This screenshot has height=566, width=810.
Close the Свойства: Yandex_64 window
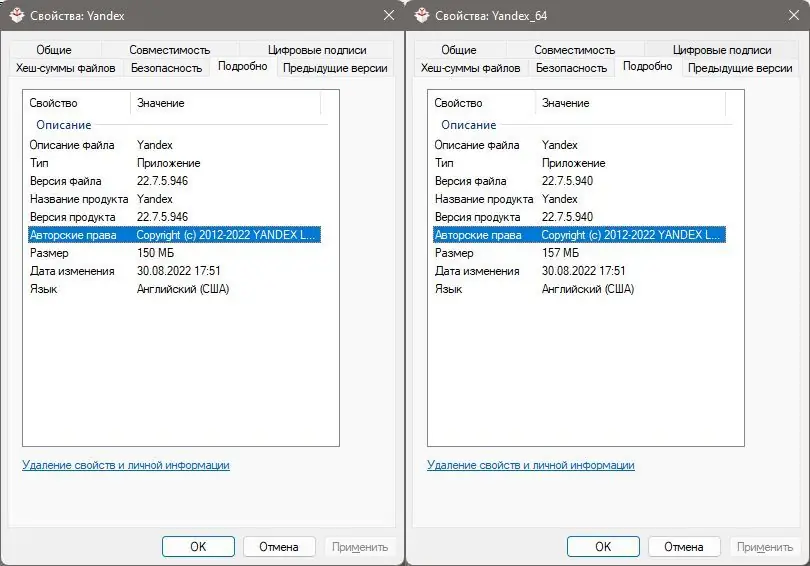click(794, 15)
